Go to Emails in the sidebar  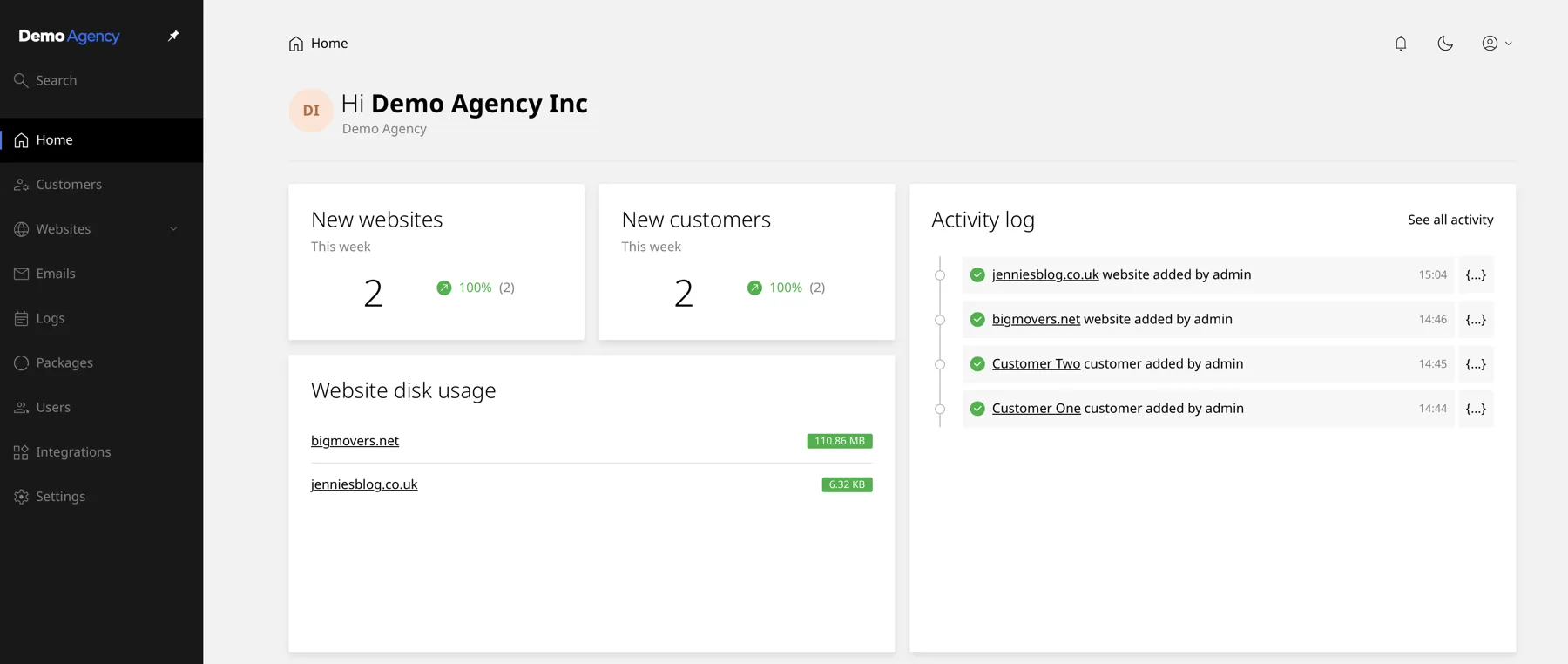[101, 274]
